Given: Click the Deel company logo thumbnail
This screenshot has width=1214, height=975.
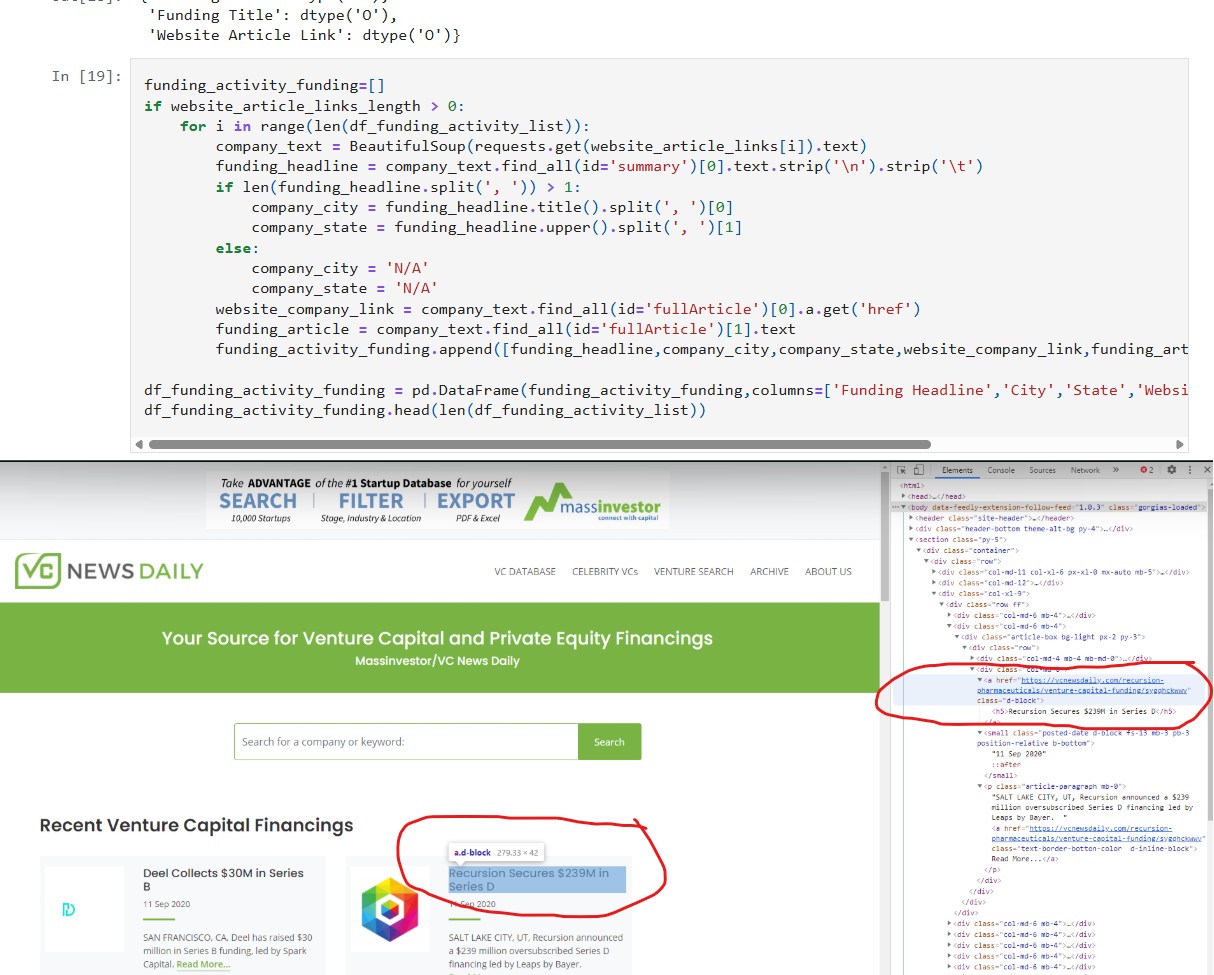Looking at the screenshot, I should pyautogui.click(x=69, y=909).
